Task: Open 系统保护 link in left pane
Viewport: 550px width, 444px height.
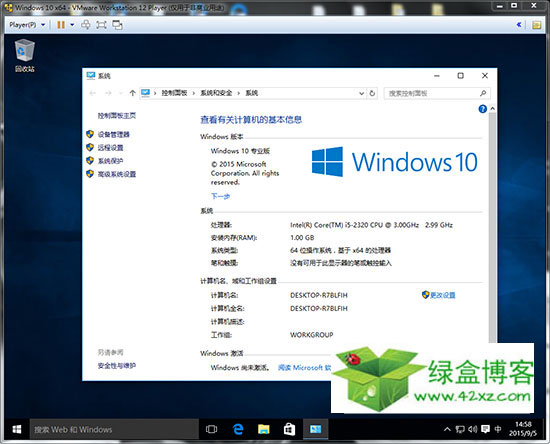Action: click(110, 161)
